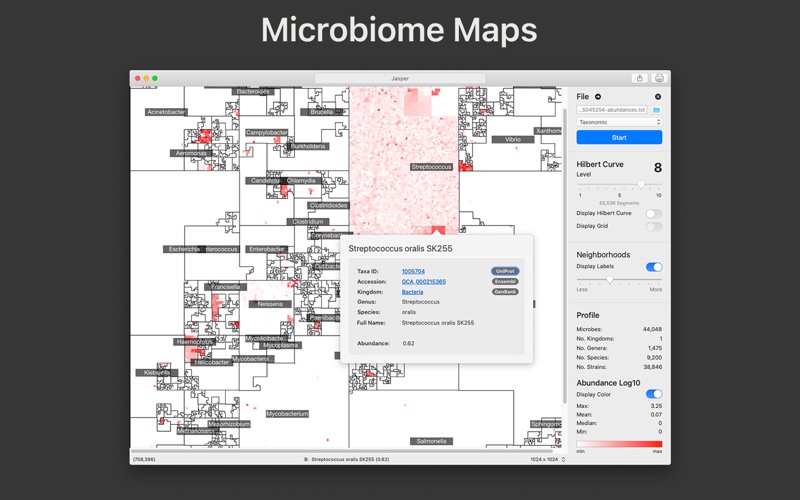This screenshot has width=800, height=500.
Task: Click the Mesorhizobium map label
Action: [229, 424]
